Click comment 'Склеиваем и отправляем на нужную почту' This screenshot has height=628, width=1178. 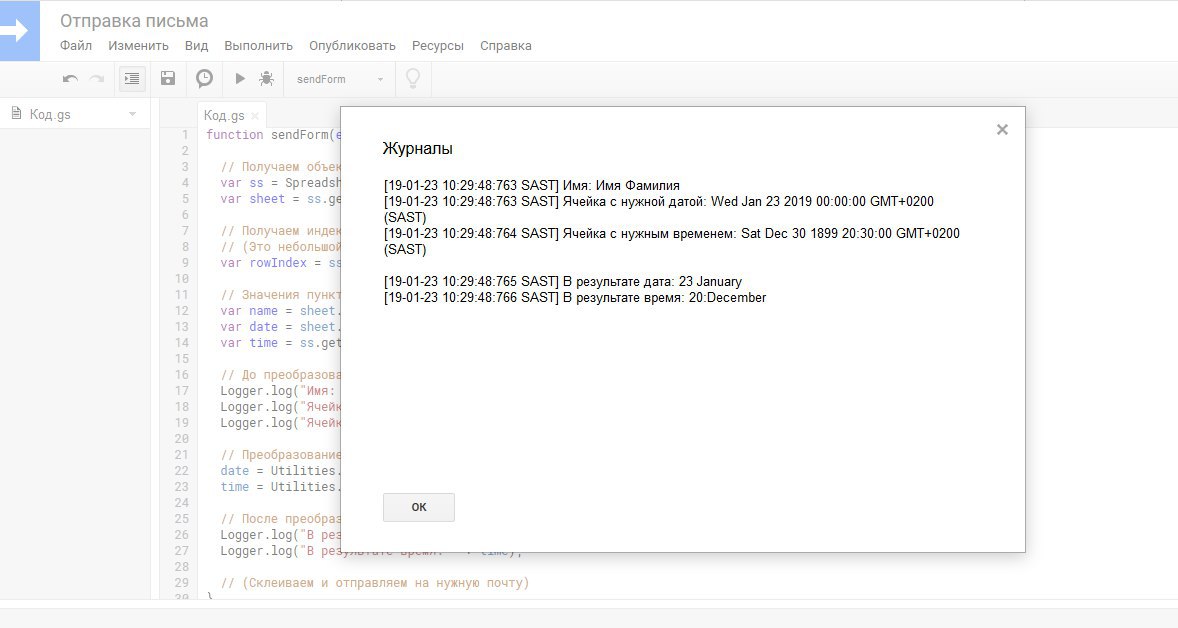pos(375,583)
